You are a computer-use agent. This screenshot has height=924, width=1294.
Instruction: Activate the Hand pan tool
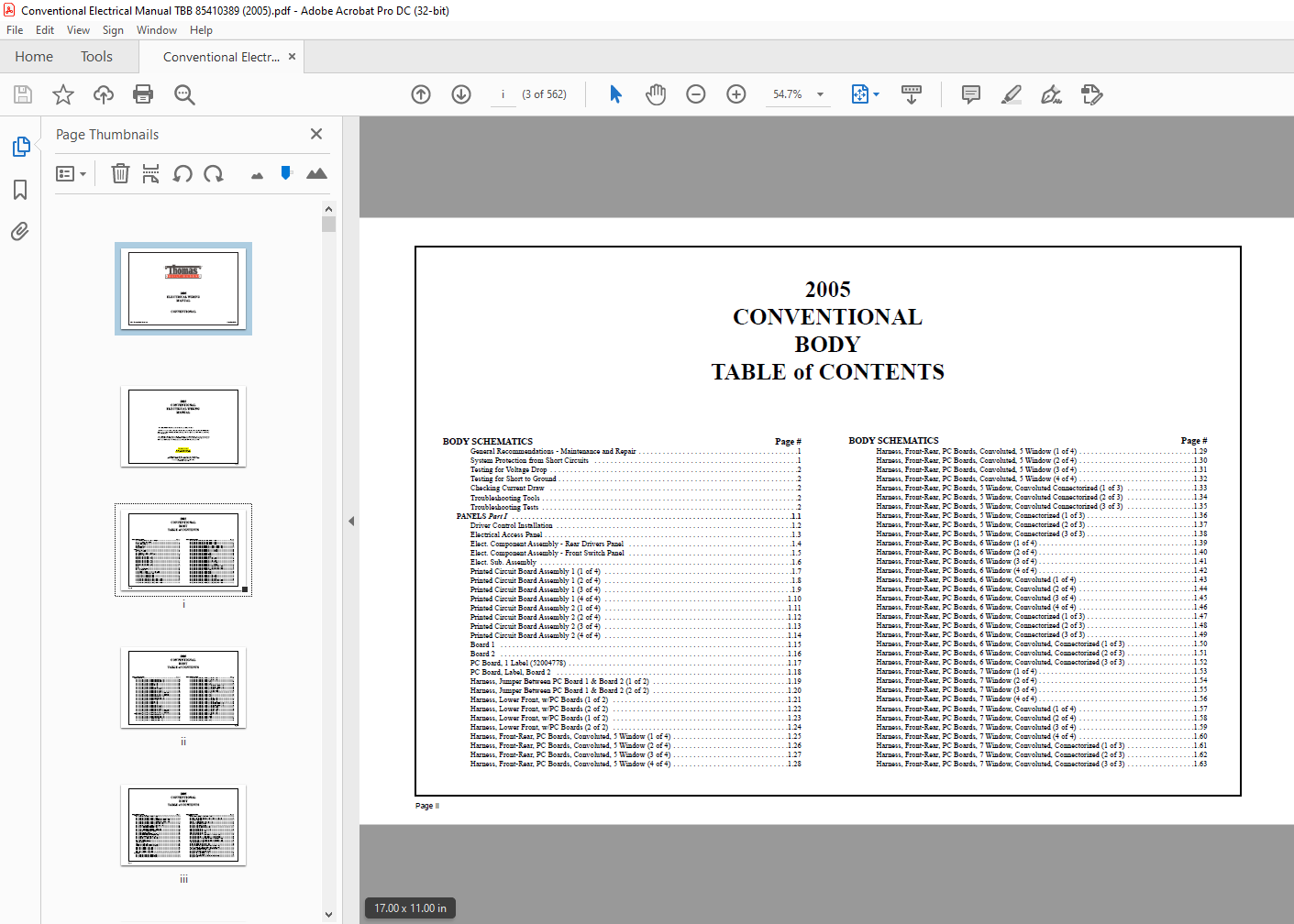(x=656, y=94)
